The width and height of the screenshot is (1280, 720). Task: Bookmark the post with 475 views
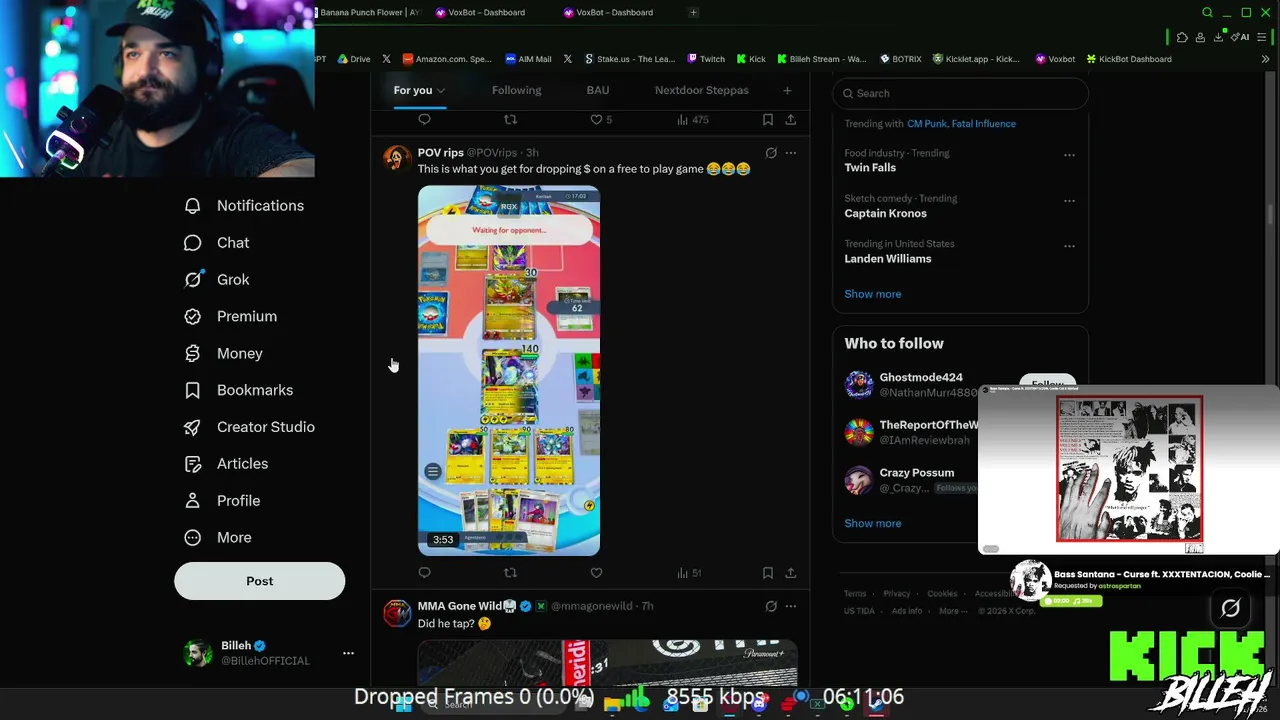click(x=767, y=120)
